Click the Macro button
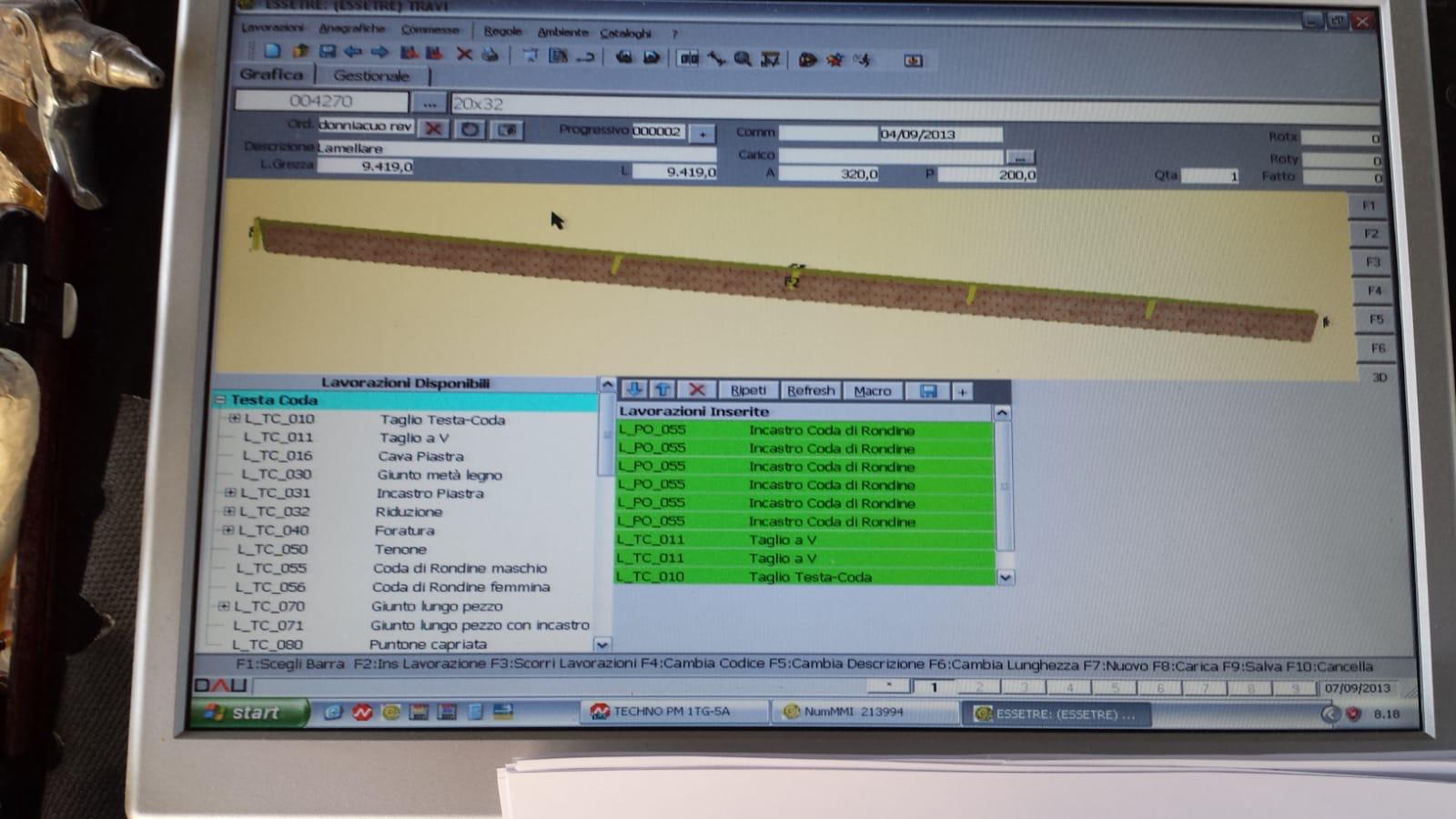This screenshot has width=1456, height=819. 873,391
